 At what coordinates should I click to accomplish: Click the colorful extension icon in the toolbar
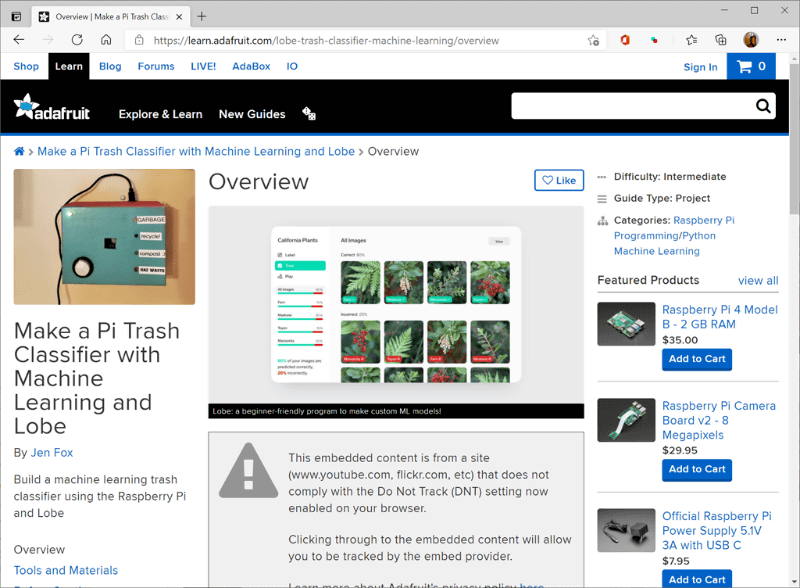tap(654, 40)
